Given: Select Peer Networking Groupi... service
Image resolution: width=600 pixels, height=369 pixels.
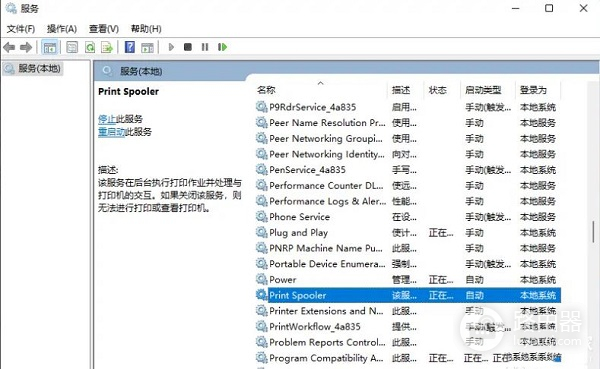Looking at the screenshot, I should pos(408,139).
